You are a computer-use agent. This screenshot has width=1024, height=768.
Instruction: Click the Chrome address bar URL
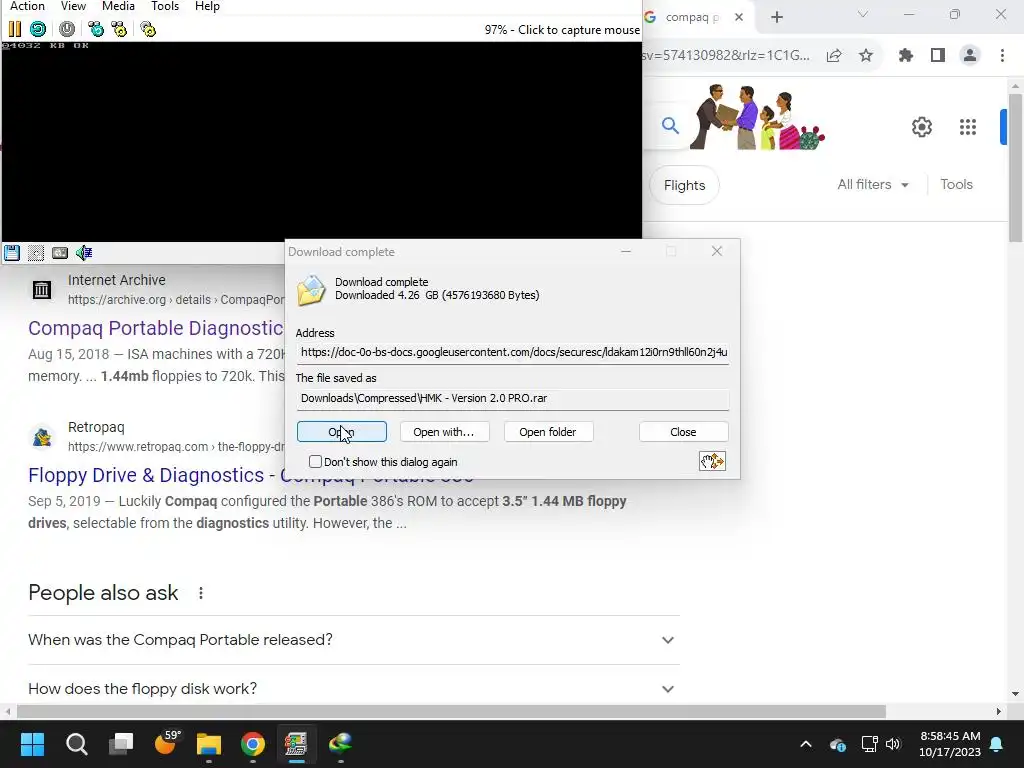(726, 56)
